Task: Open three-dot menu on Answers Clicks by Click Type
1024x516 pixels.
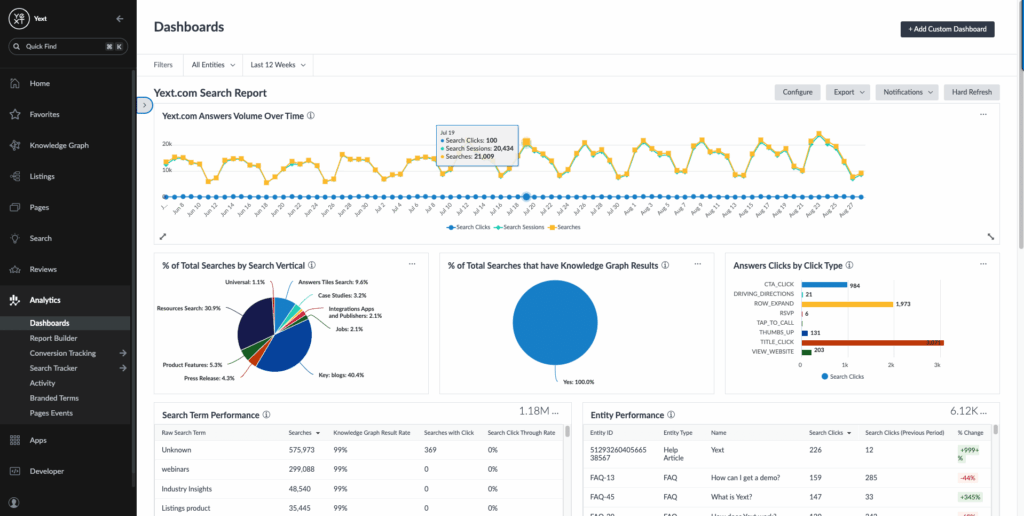Action: tap(983, 264)
